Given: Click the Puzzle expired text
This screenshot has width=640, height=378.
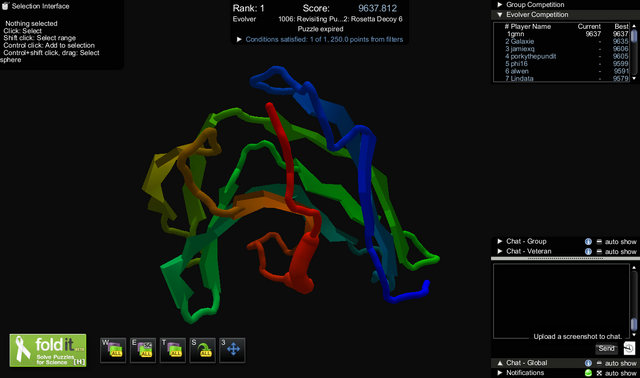Looking at the screenshot, I should [x=320, y=29].
